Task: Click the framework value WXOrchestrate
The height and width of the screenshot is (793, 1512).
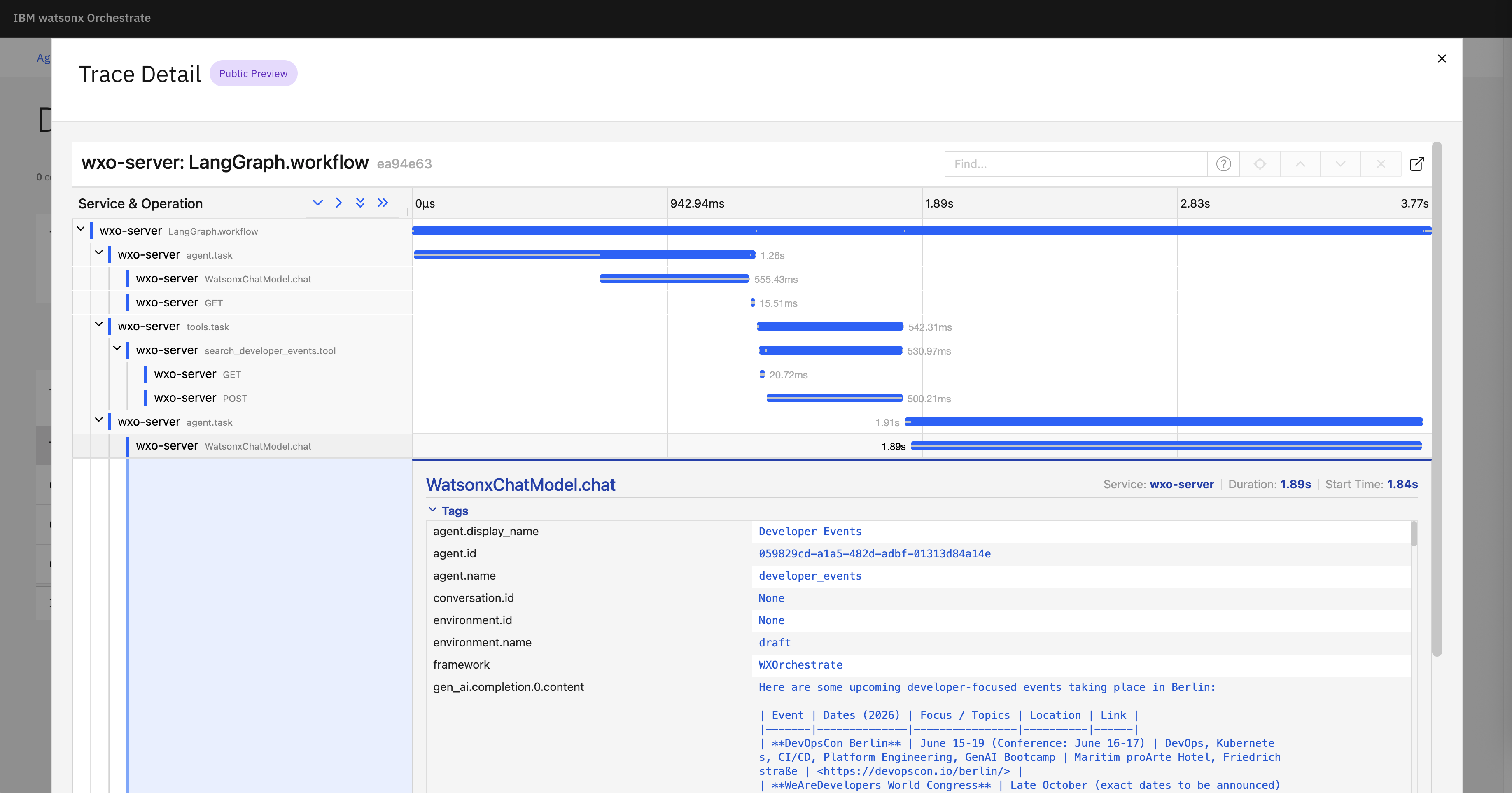Action: pyautogui.click(x=800, y=666)
